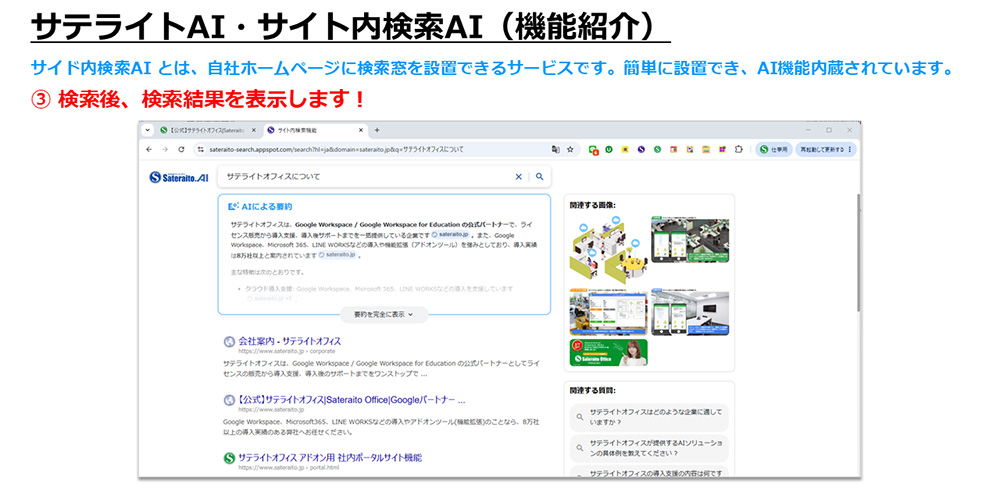
Task: Open first sateraito.jp citation chip in summary
Action: [450, 234]
